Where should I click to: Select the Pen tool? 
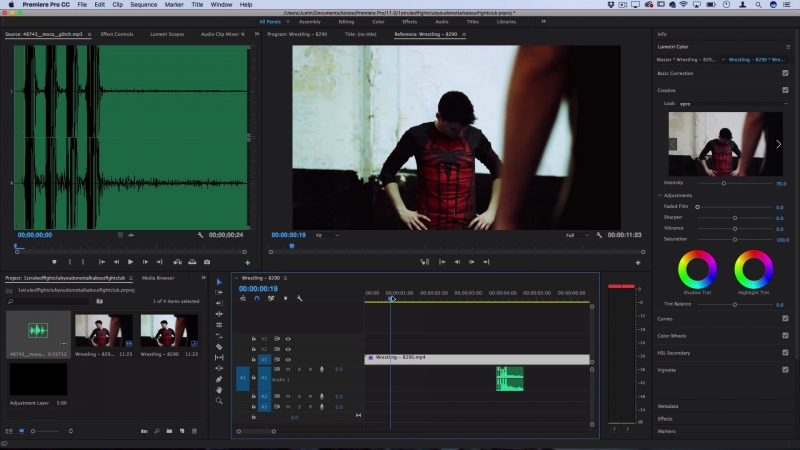[219, 379]
